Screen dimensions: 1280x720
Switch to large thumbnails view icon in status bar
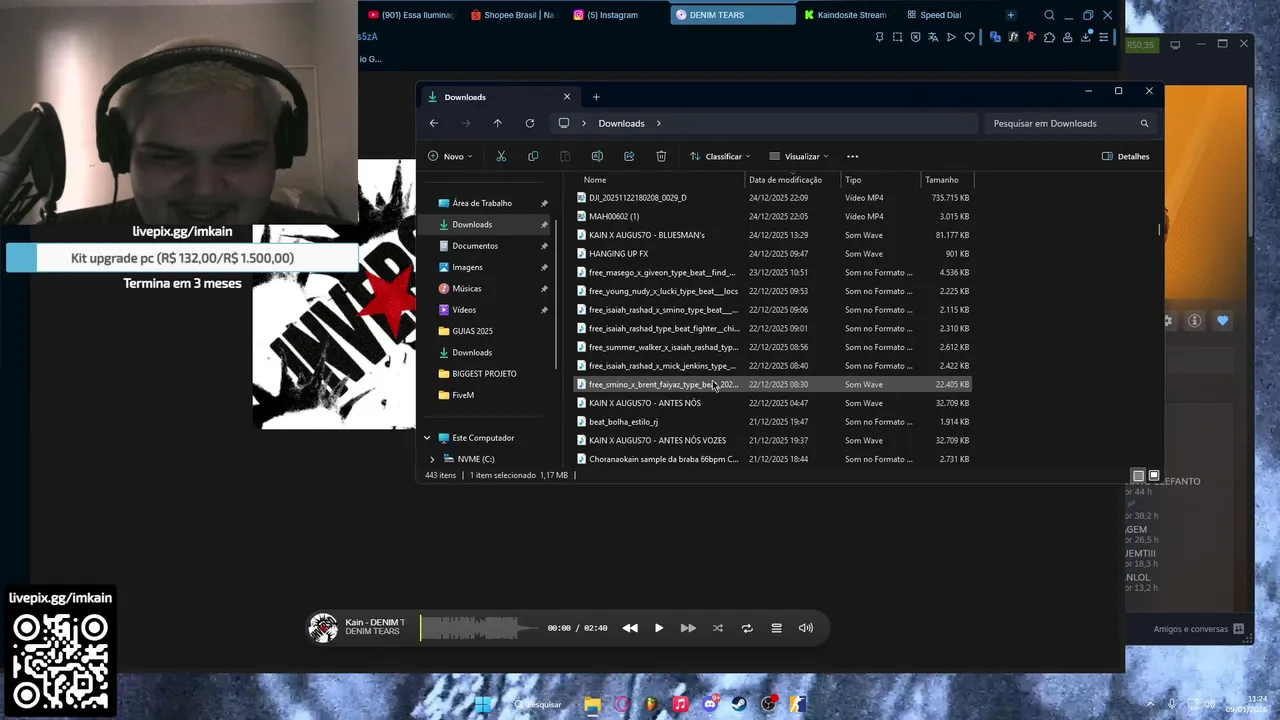(x=1153, y=476)
